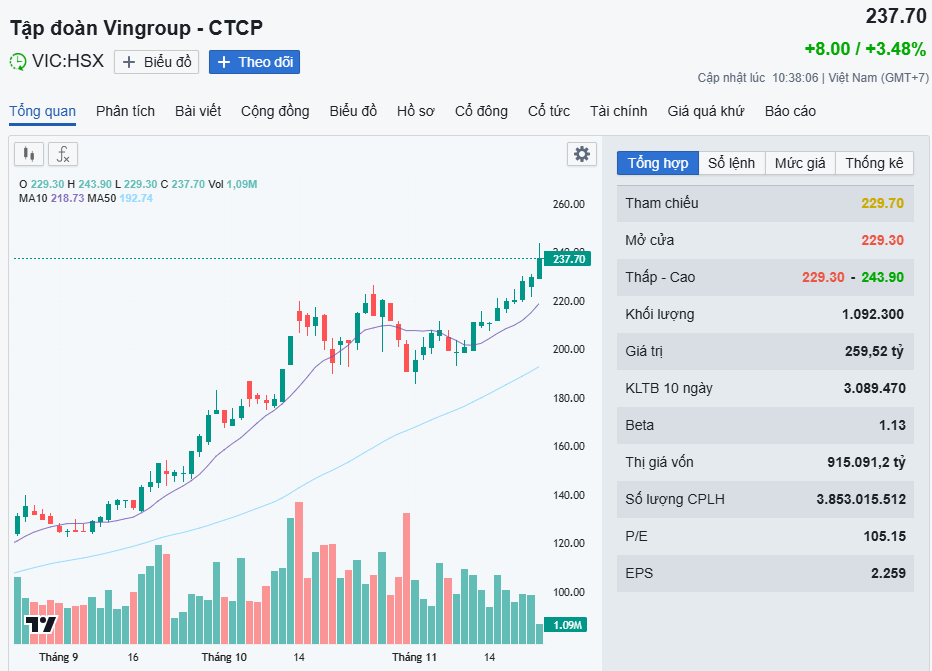Switch panel to Sổ lệnh
The height and width of the screenshot is (671, 932).
[731, 163]
